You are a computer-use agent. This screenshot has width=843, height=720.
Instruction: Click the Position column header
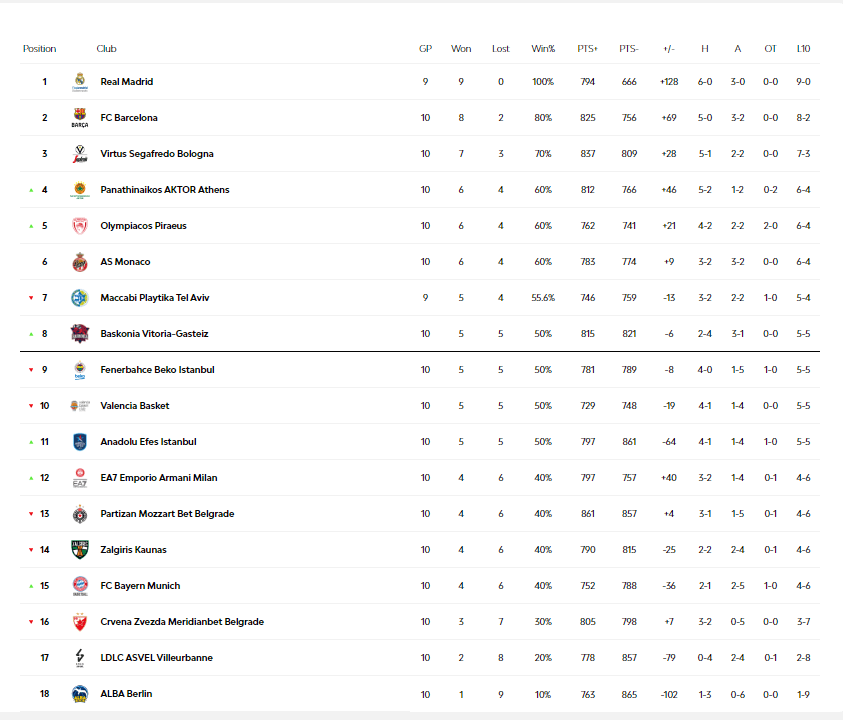[40, 49]
